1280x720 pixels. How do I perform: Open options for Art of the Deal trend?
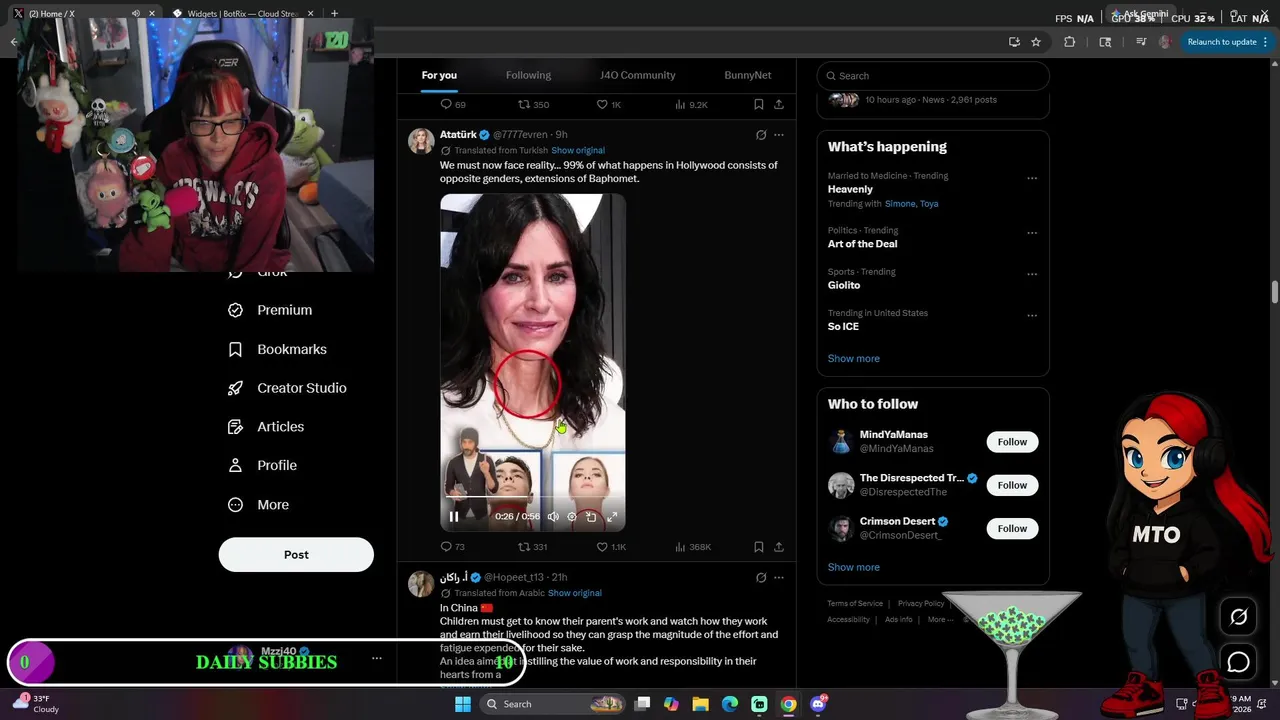(1032, 233)
